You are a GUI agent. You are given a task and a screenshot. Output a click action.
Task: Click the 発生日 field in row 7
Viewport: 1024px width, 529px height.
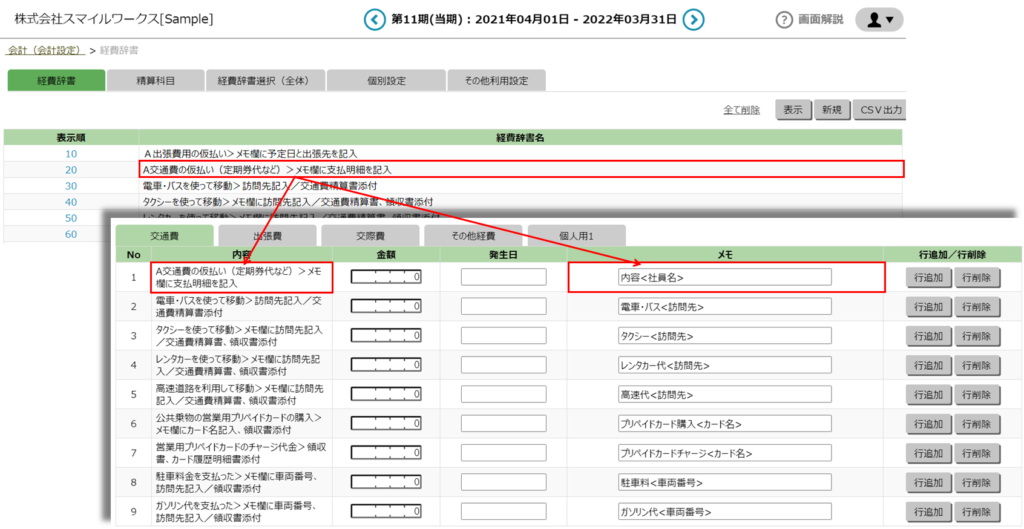(x=504, y=453)
